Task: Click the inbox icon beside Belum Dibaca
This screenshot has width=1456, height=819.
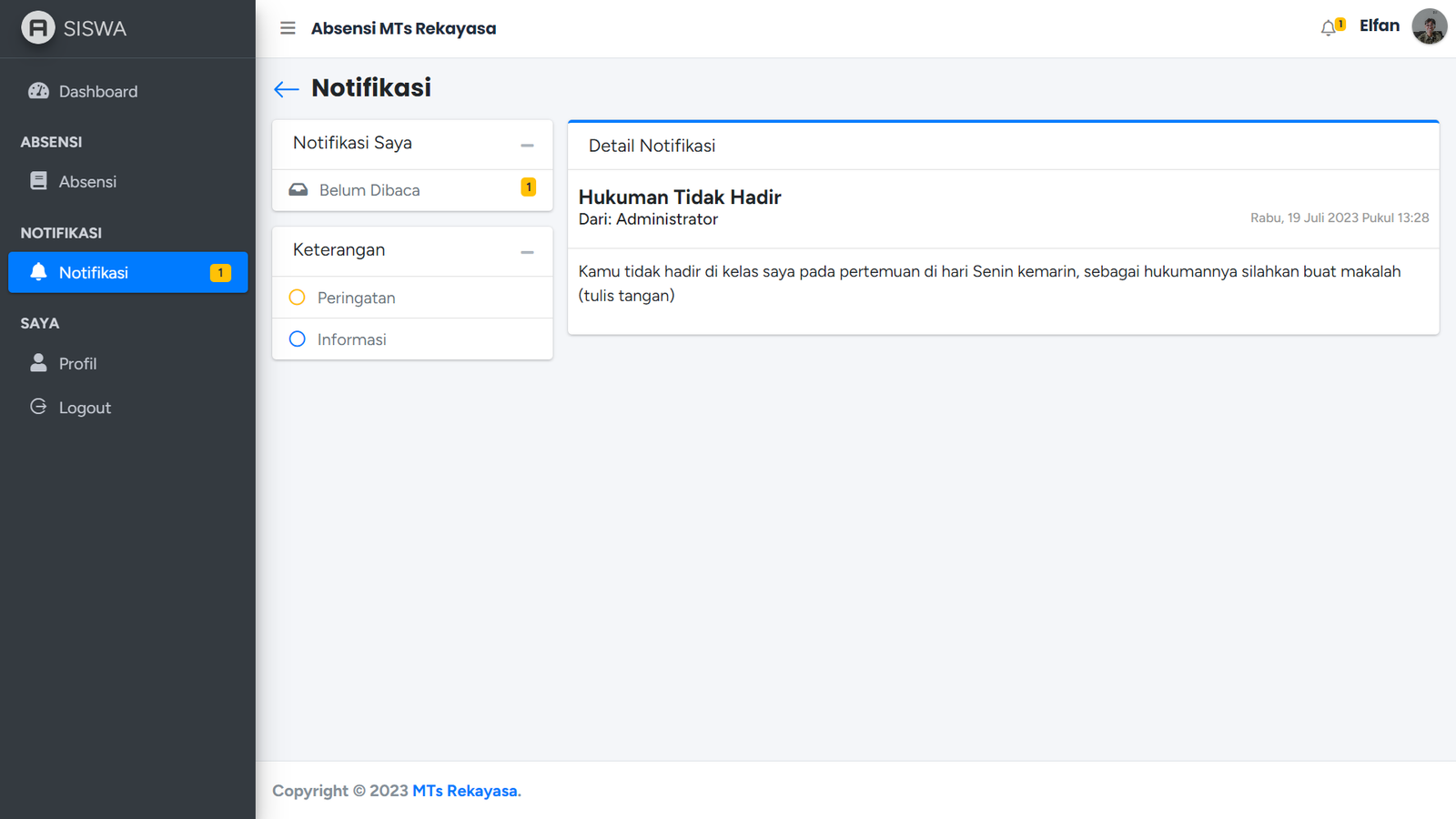Action: pos(298,190)
